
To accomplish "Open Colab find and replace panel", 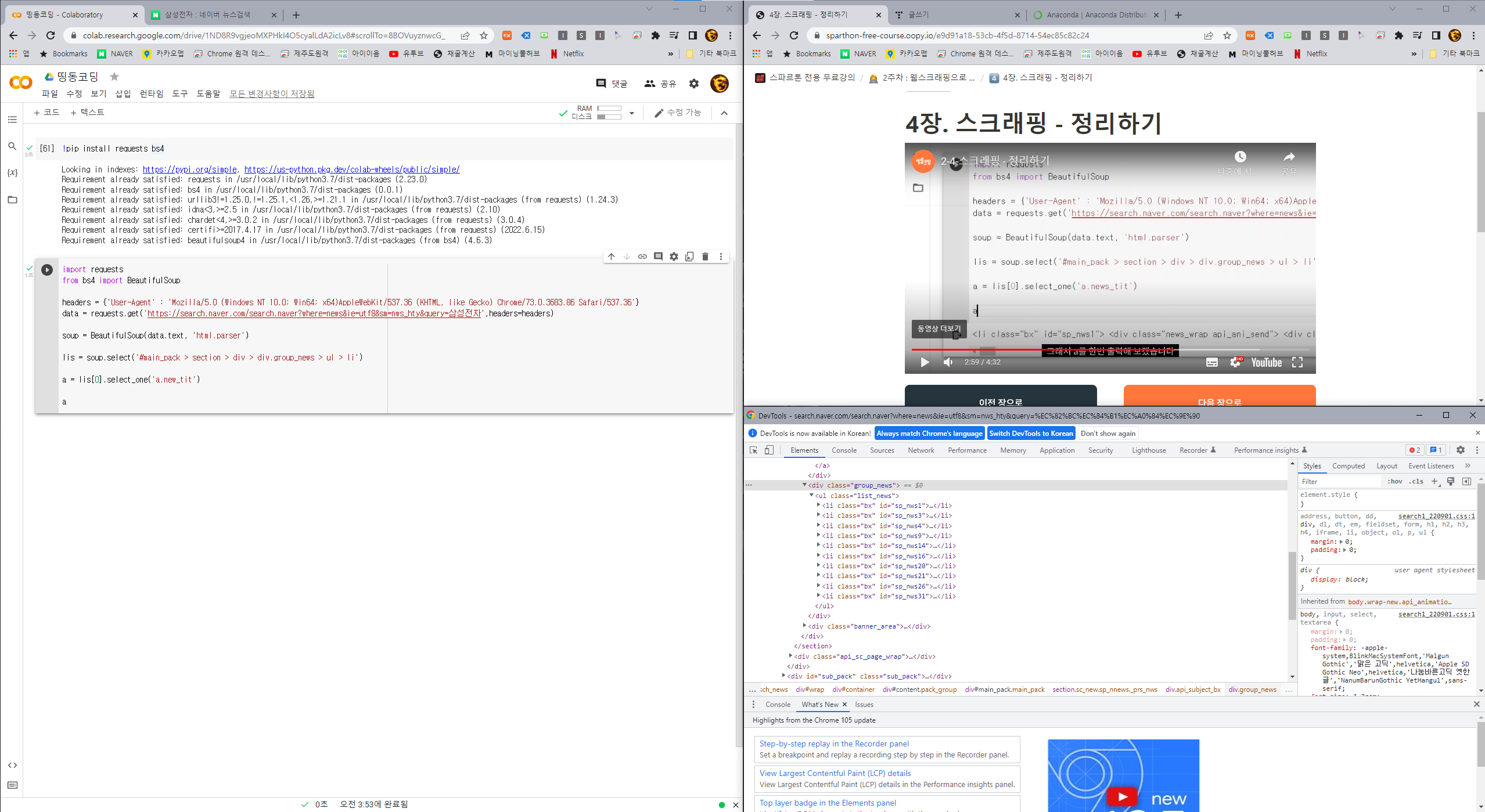I will coord(12,146).
